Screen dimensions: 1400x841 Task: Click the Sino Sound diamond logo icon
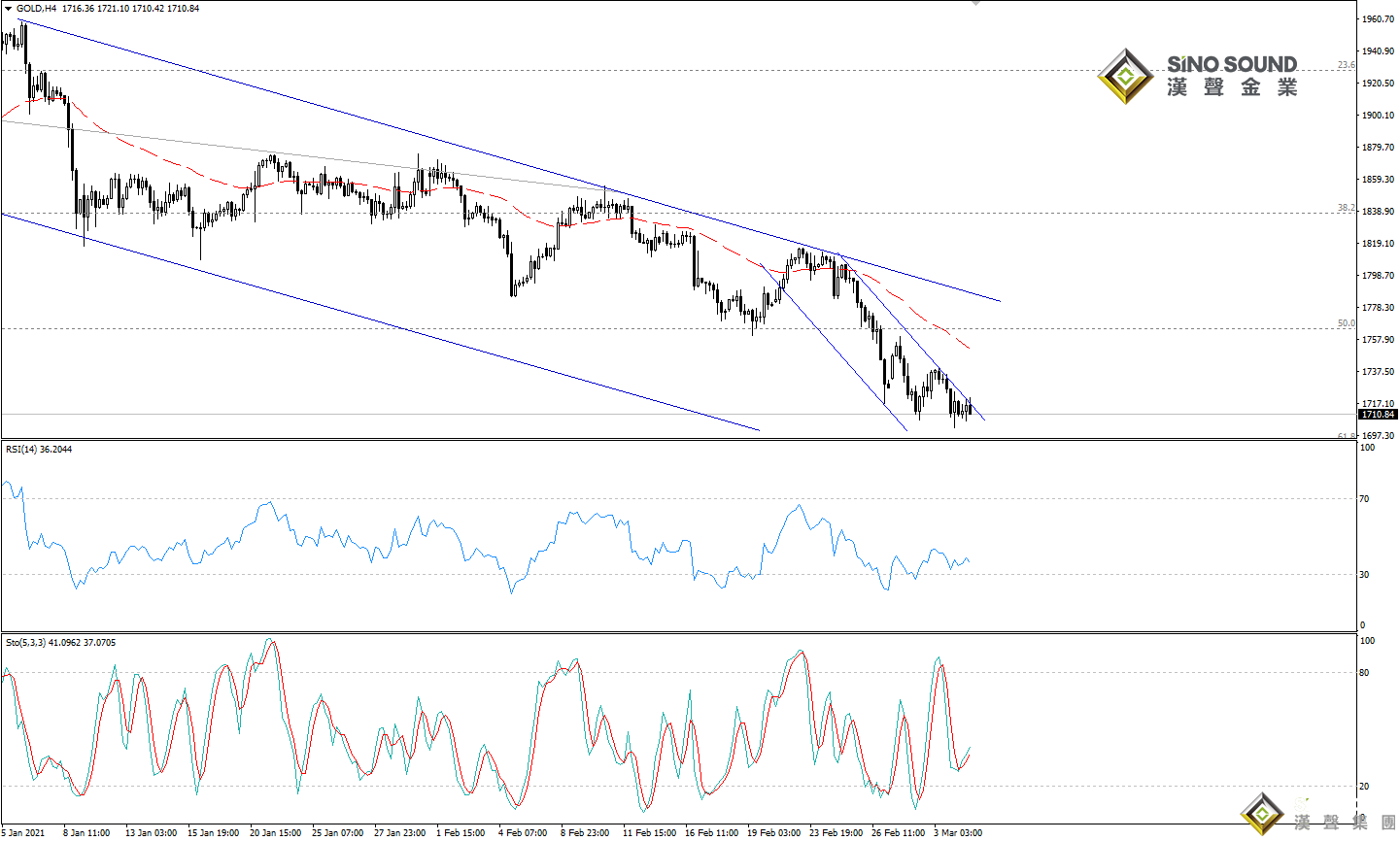[x=1125, y=76]
